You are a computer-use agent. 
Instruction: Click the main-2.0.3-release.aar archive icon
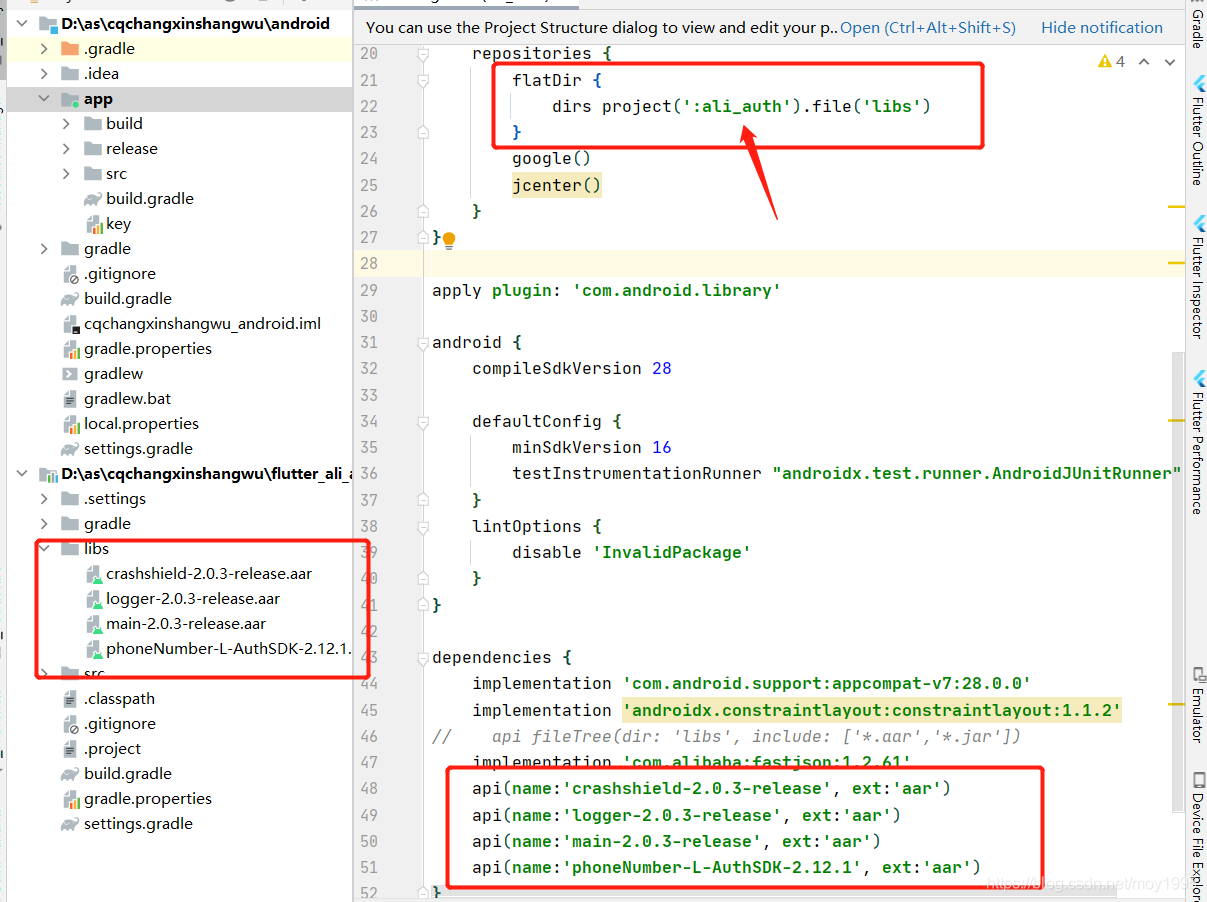coord(93,624)
